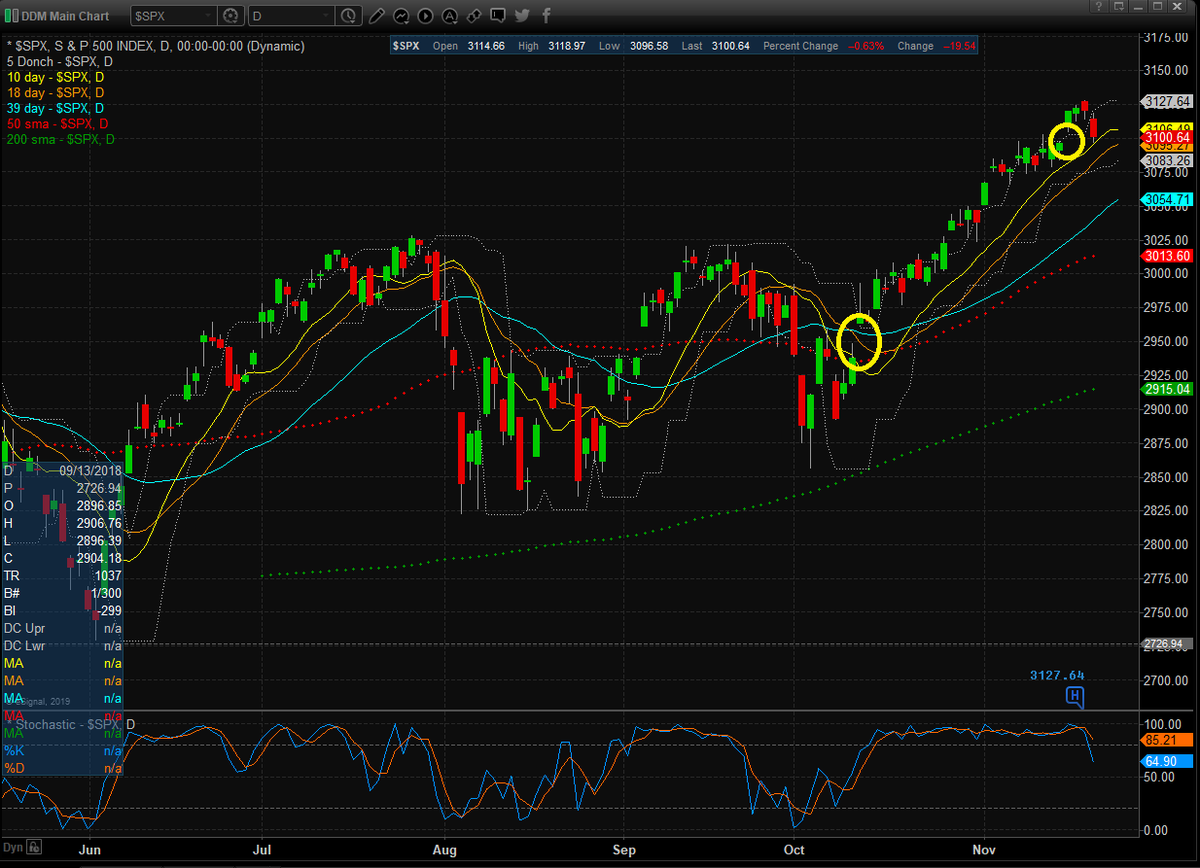The image size is (1200, 868).
Task: Click the Aug label on time axis
Action: tap(445, 849)
